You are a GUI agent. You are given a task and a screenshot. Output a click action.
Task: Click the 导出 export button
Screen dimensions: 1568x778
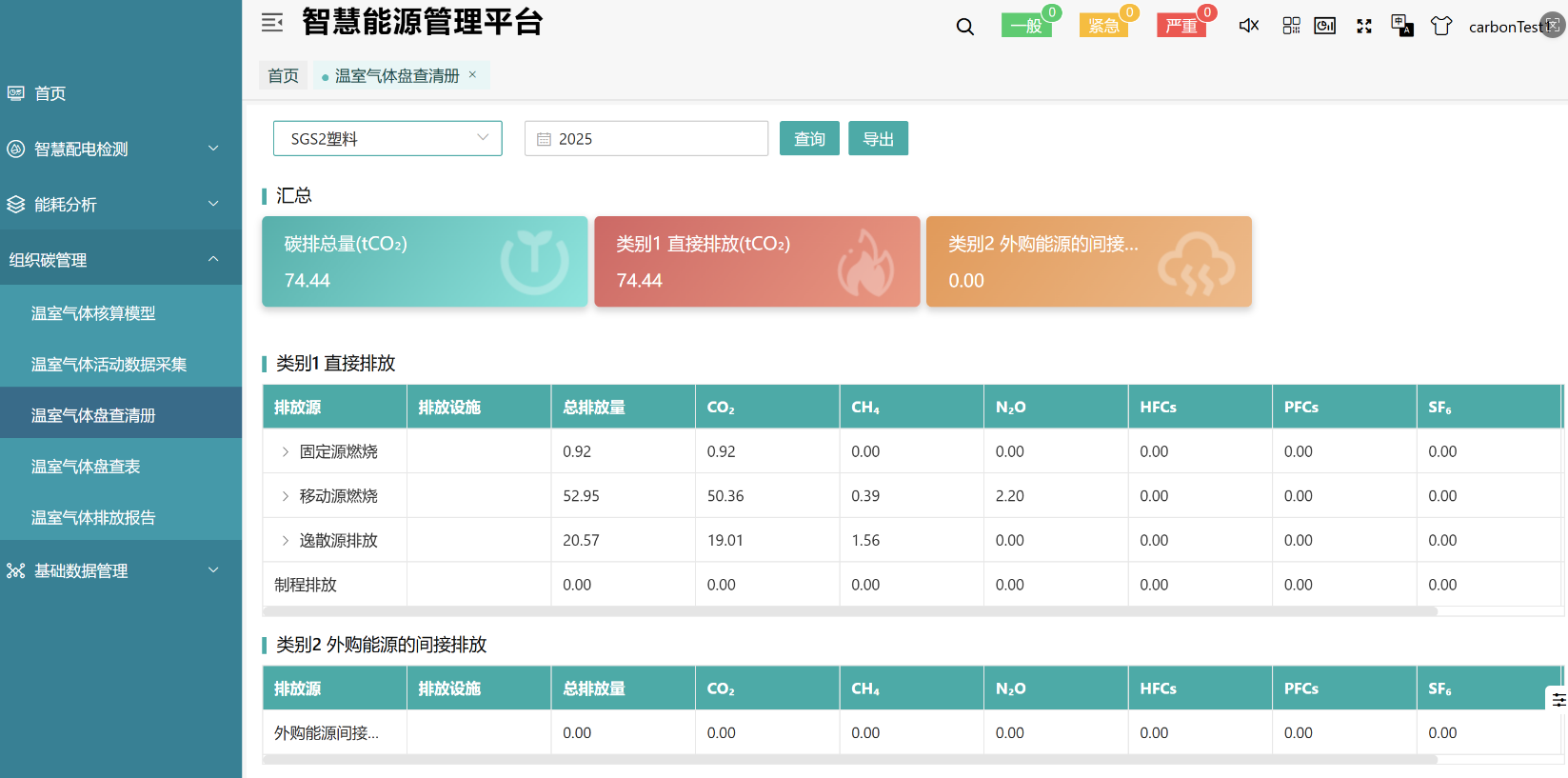tap(878, 138)
